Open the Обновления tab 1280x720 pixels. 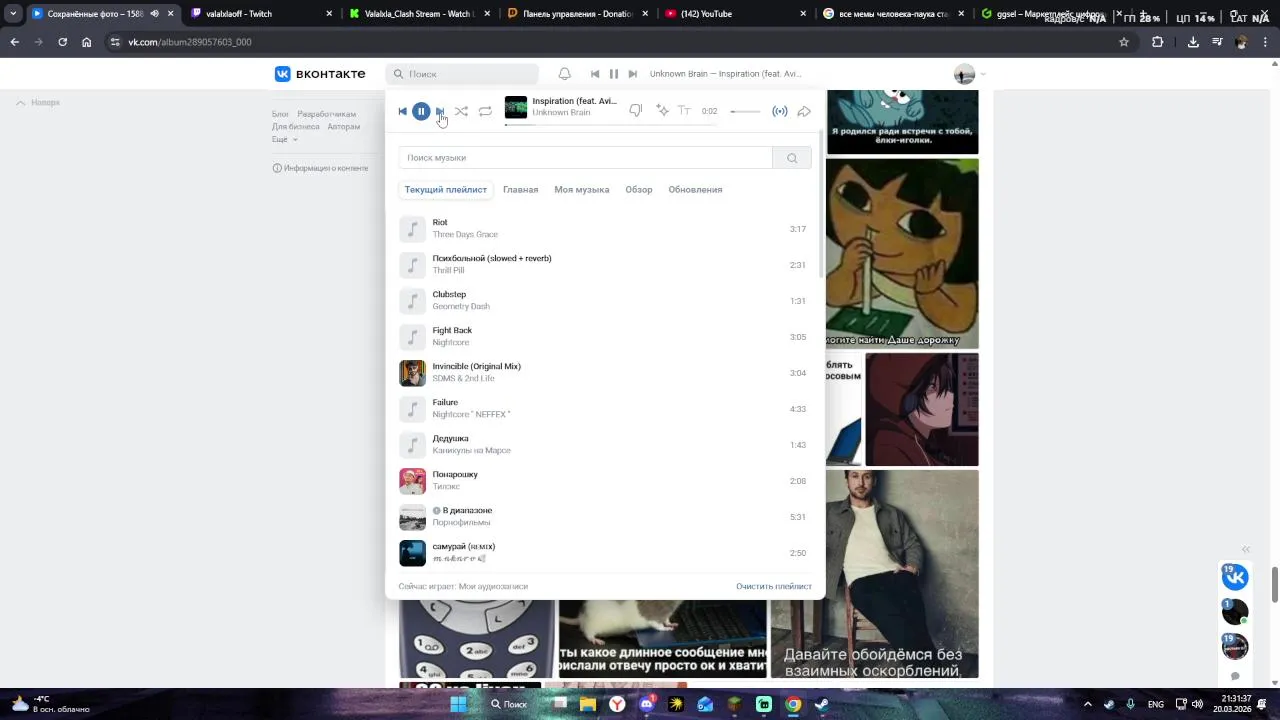pos(695,190)
